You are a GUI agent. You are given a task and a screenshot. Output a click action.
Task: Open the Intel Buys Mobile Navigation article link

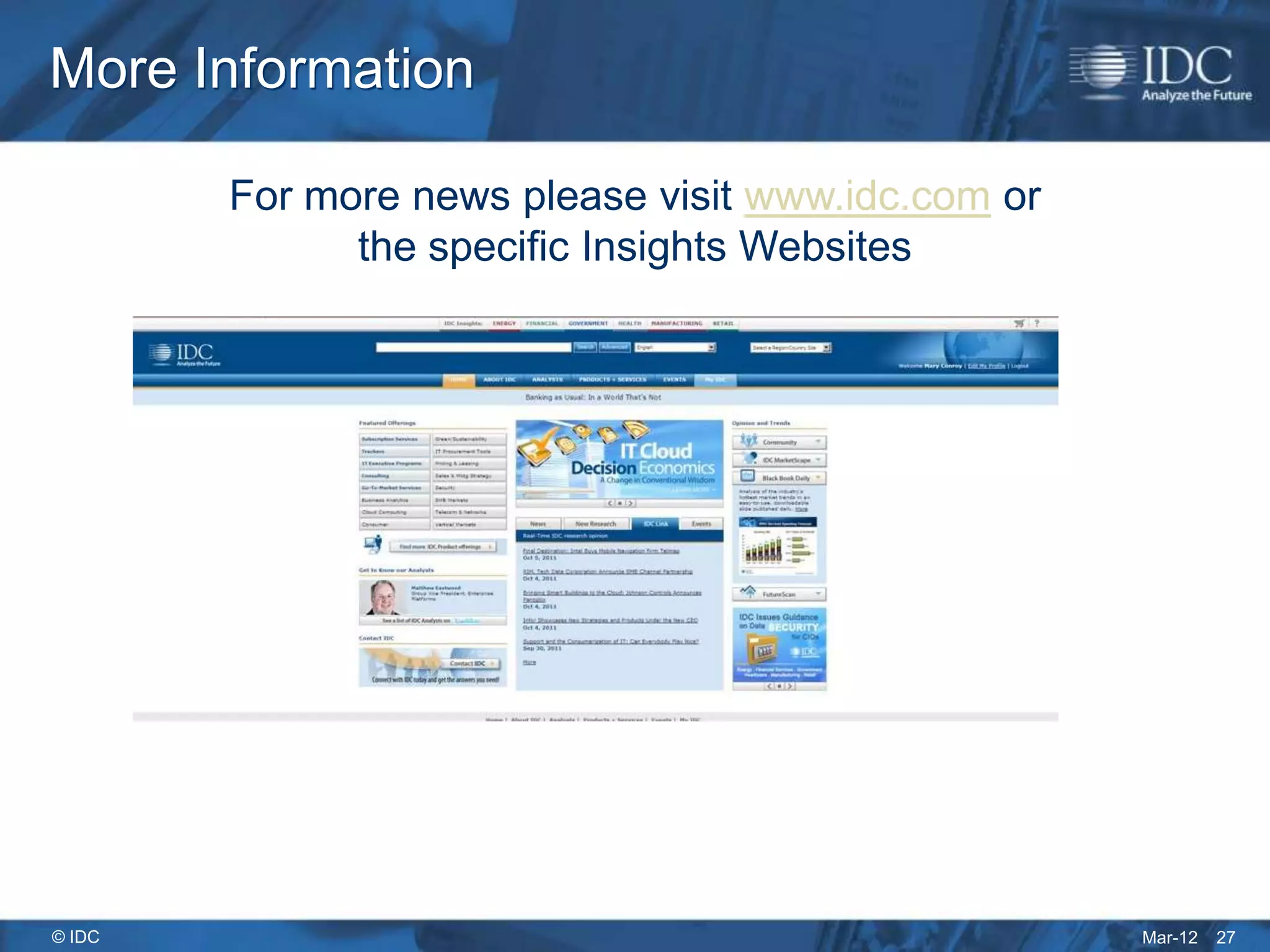pyautogui.click(x=601, y=550)
